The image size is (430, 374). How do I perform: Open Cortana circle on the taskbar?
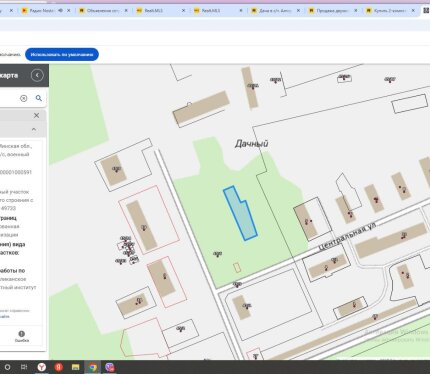tap(7, 367)
